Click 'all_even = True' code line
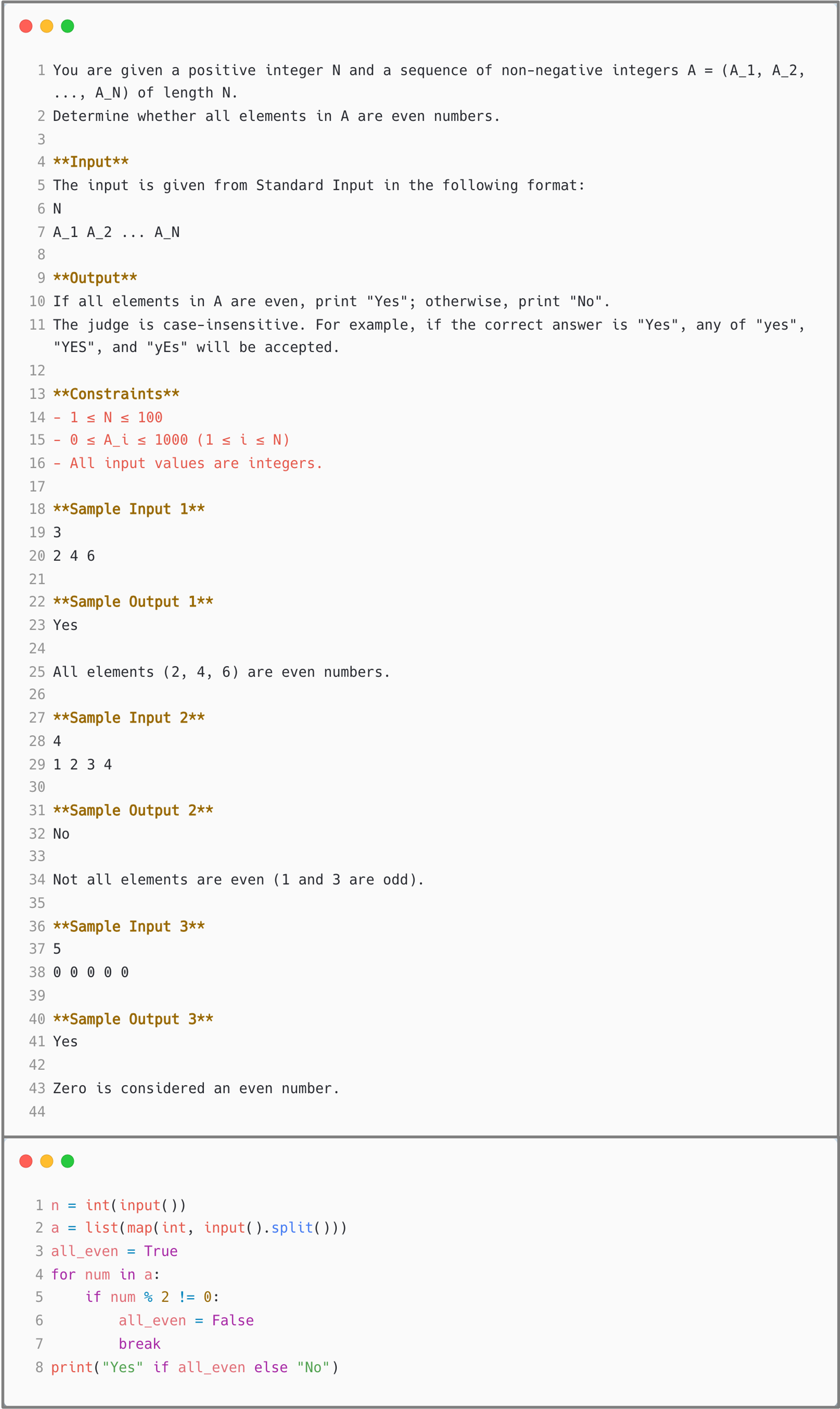This screenshot has height=1409, width=840. 114,1251
